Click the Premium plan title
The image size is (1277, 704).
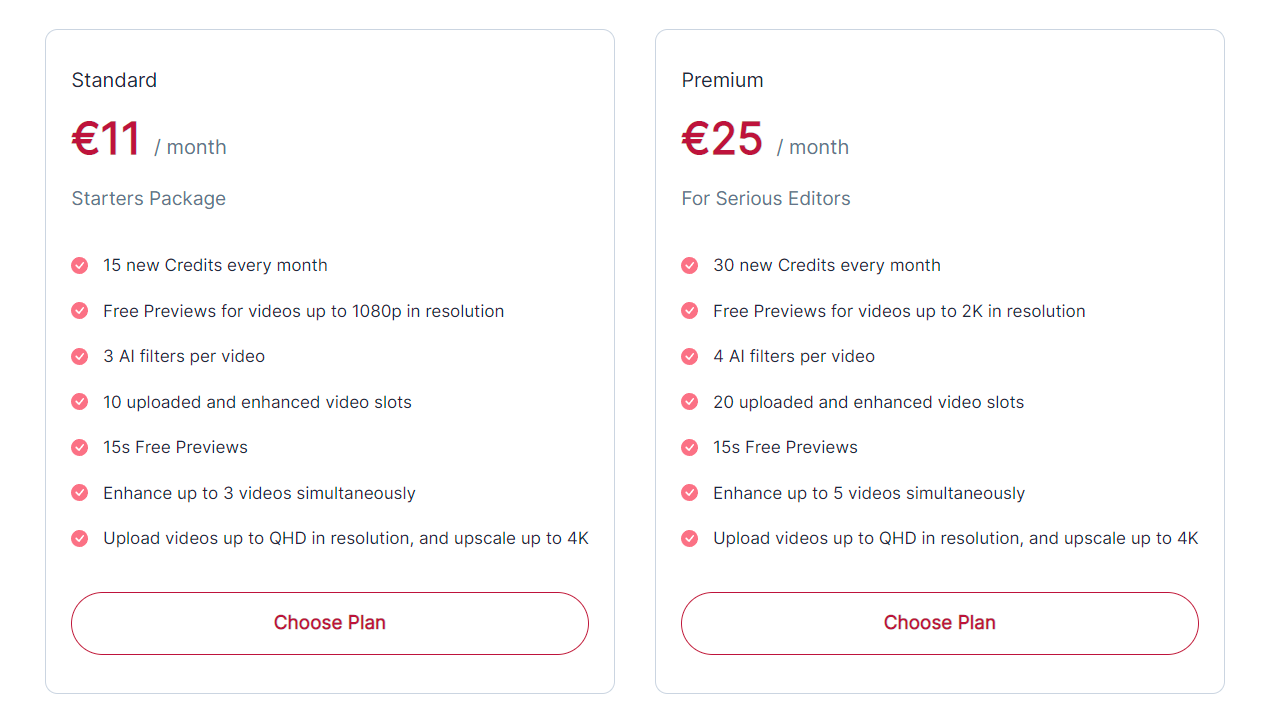click(722, 80)
